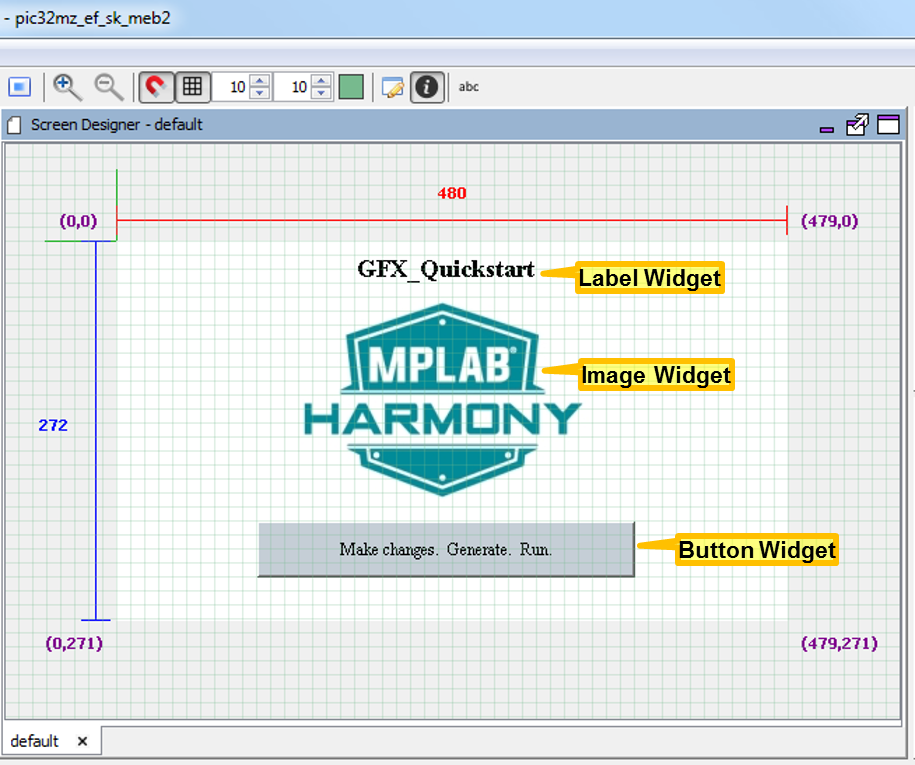Detach the Screen Designer panel
The image size is (915, 765).
tap(857, 124)
